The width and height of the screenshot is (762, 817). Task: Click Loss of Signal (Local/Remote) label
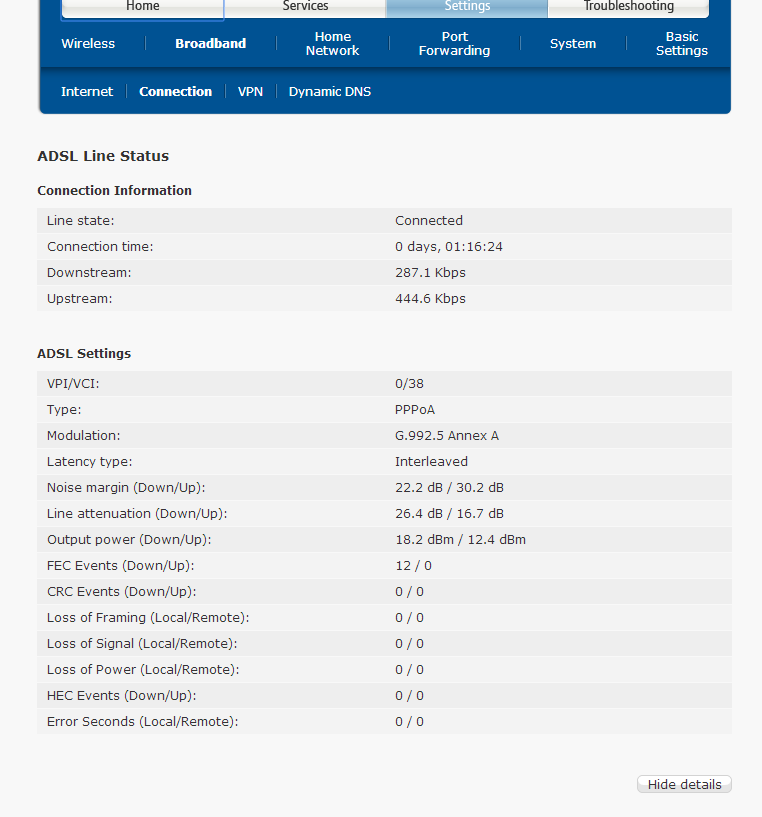click(x=142, y=644)
